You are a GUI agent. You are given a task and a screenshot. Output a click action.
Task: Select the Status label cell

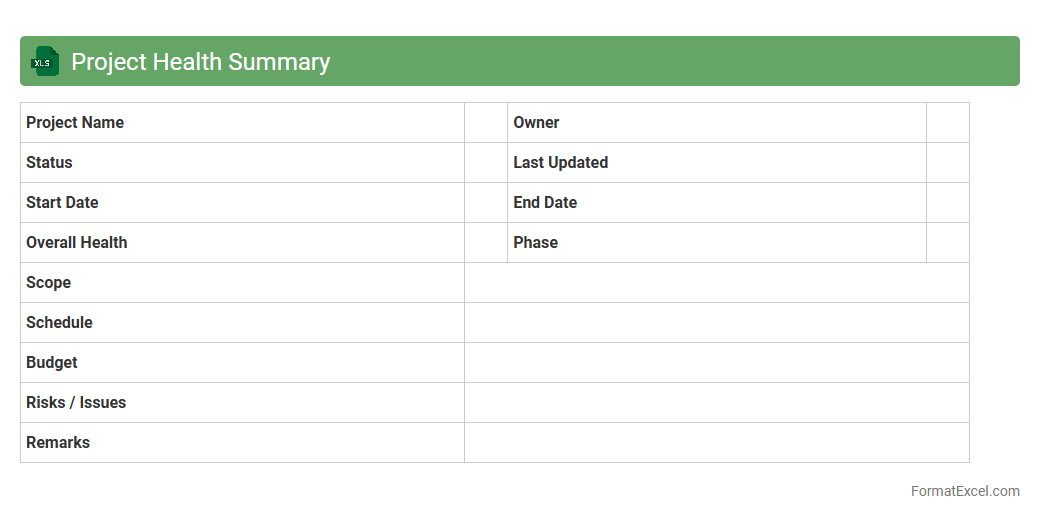coord(242,163)
